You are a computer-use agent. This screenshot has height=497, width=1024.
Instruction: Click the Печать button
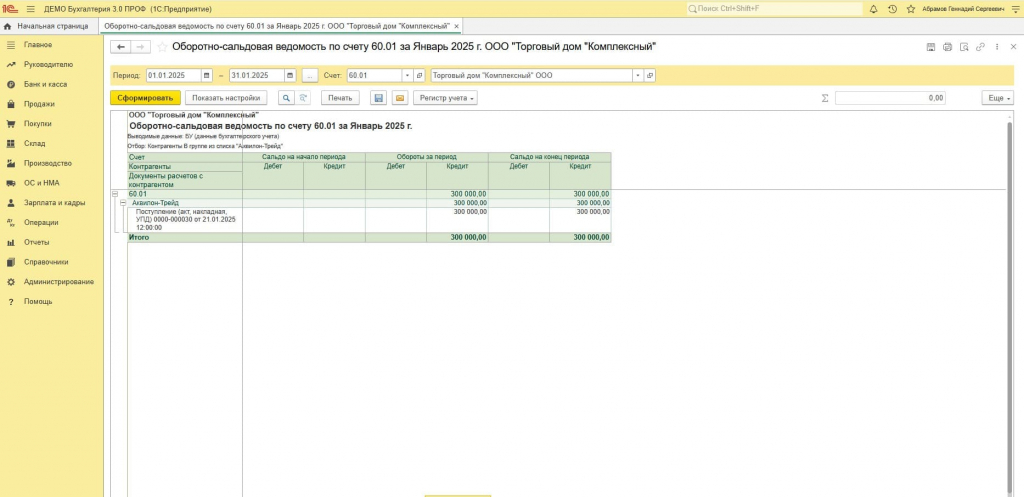coord(340,98)
